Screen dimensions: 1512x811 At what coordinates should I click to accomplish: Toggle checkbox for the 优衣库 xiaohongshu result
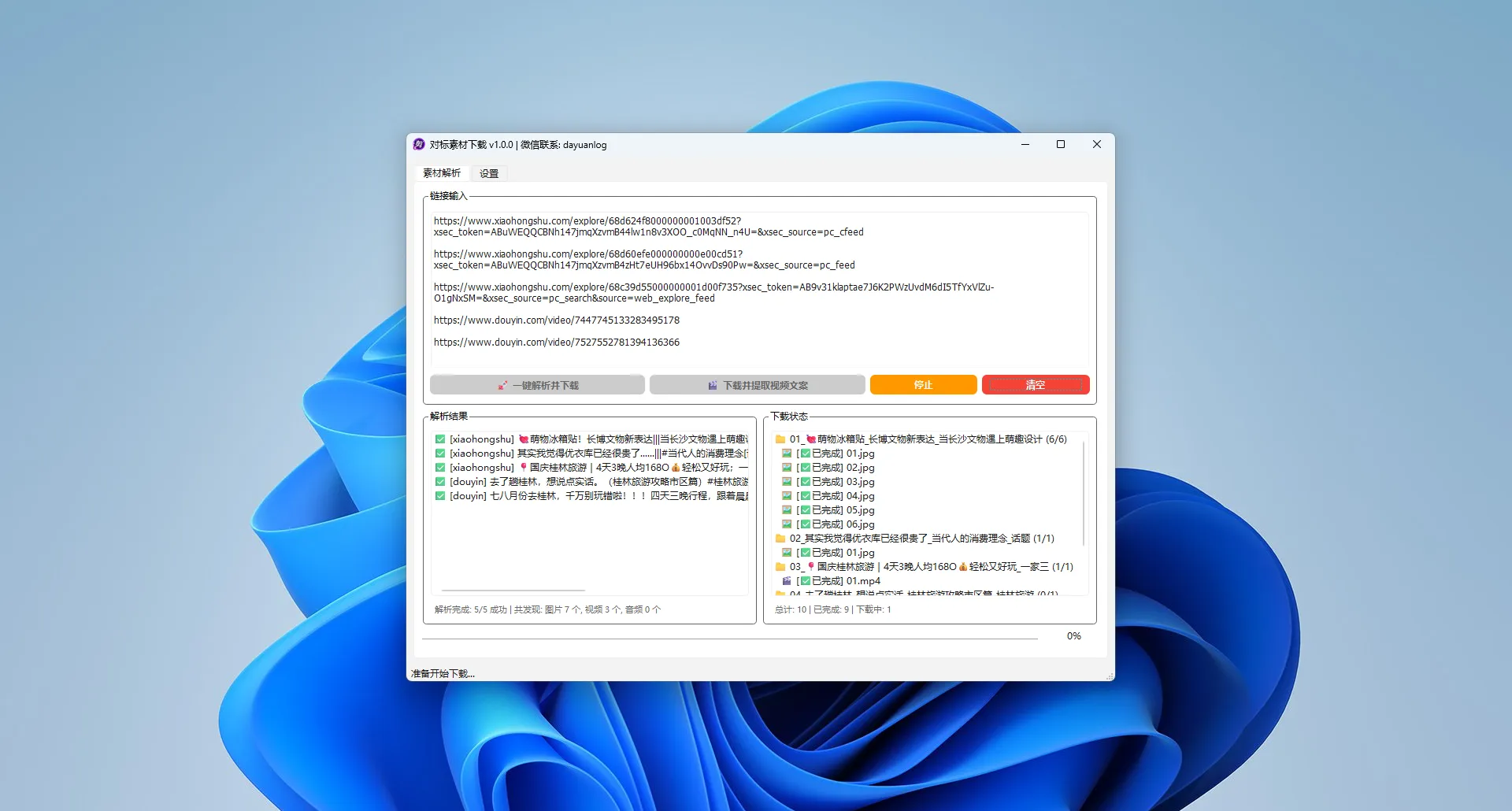point(440,454)
